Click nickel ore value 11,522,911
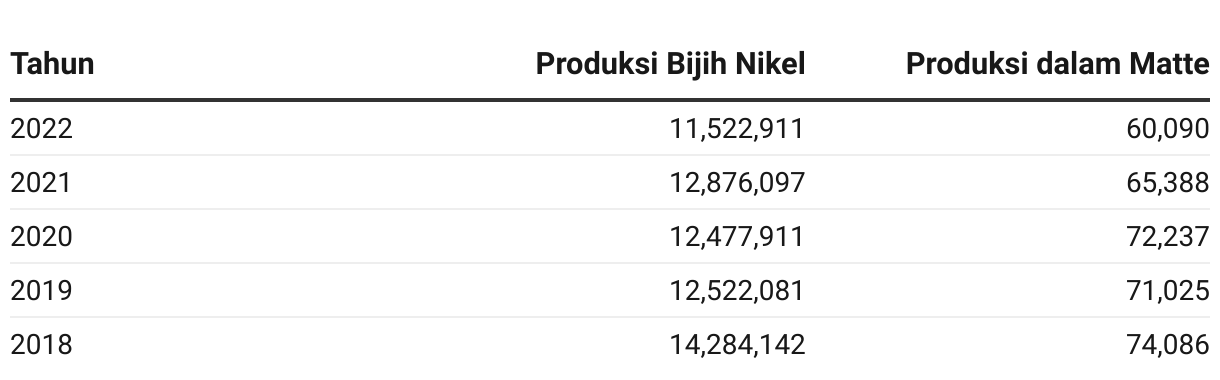The image size is (1220, 380). click(738, 129)
